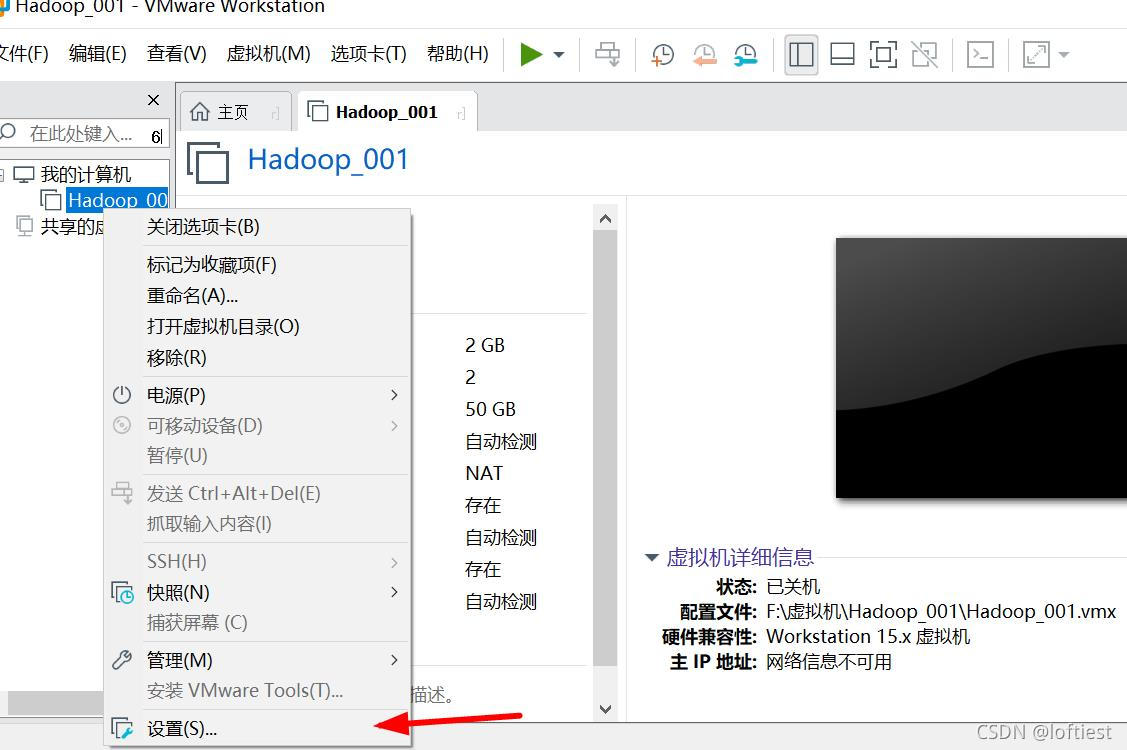1127x750 pixels.
Task: Expand the stretch display dropdown arrow
Action: [x=1064, y=55]
